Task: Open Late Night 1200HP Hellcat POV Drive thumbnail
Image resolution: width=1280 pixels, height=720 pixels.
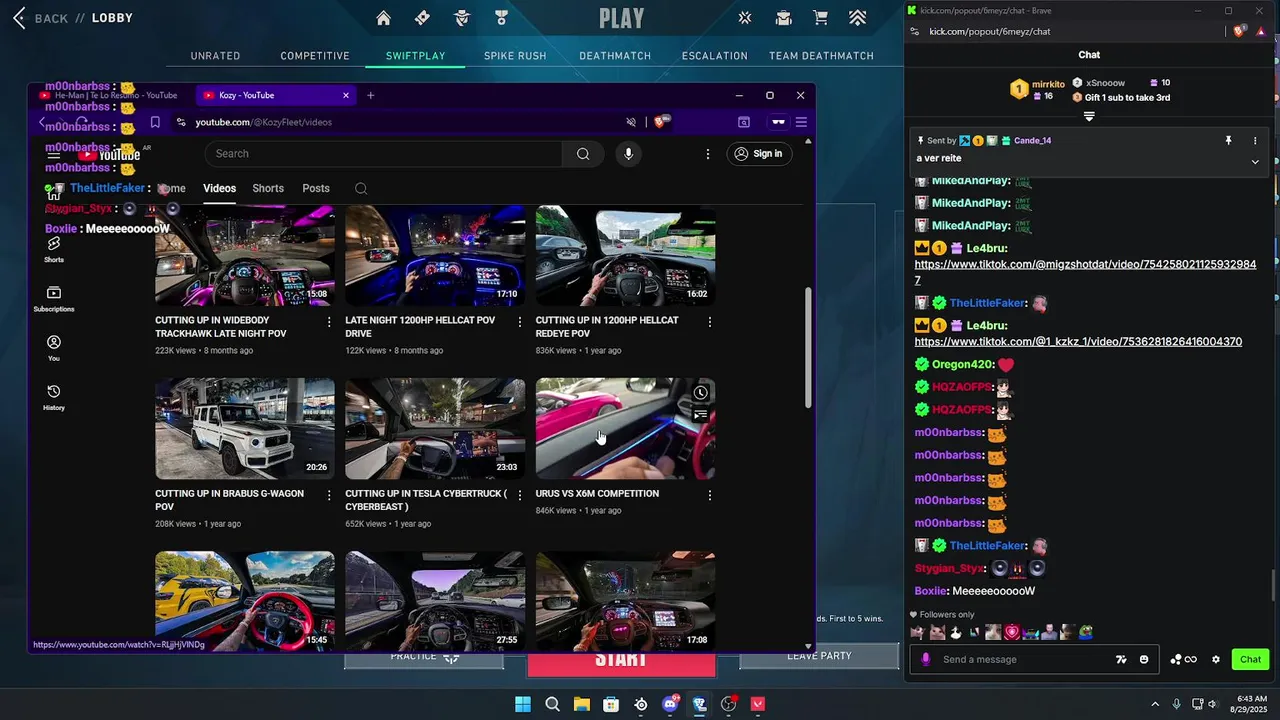Action: 435,255
